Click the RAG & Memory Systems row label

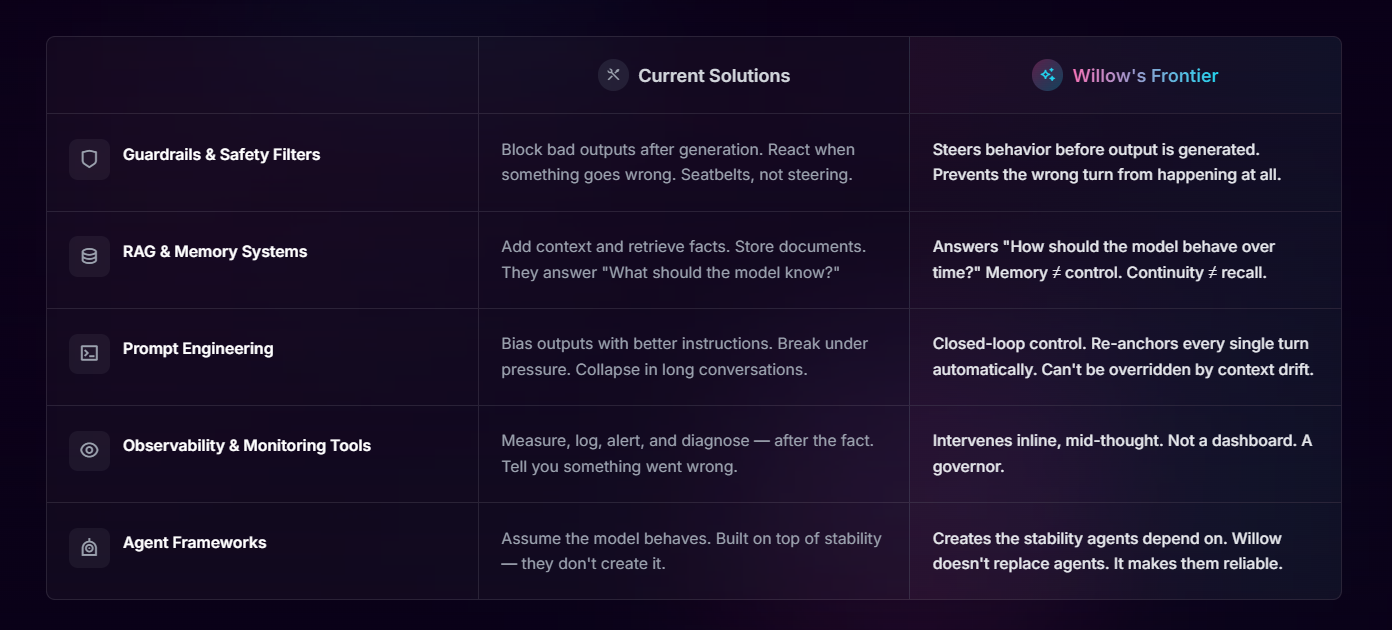215,252
